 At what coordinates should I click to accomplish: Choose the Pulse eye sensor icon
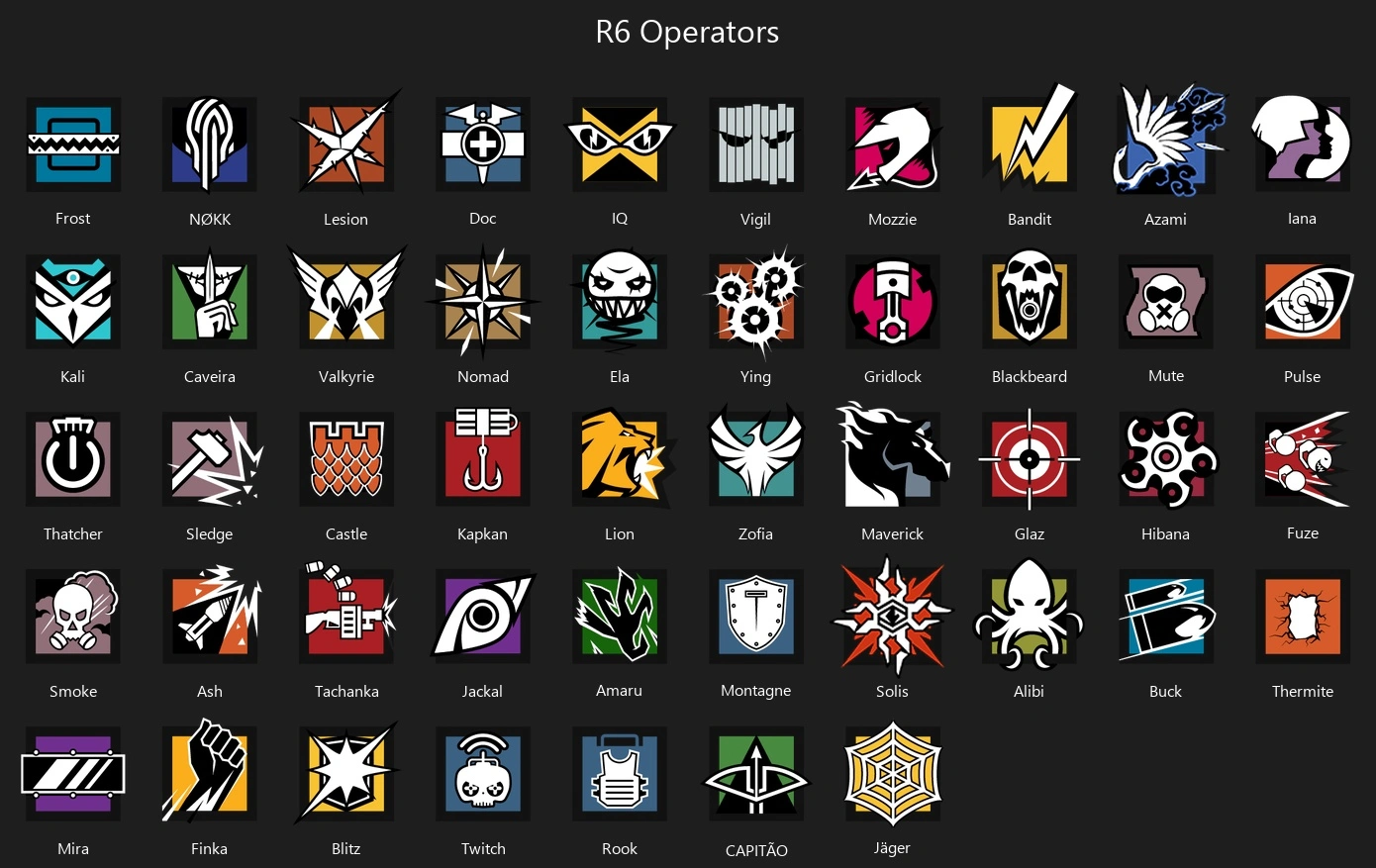pos(1303,302)
